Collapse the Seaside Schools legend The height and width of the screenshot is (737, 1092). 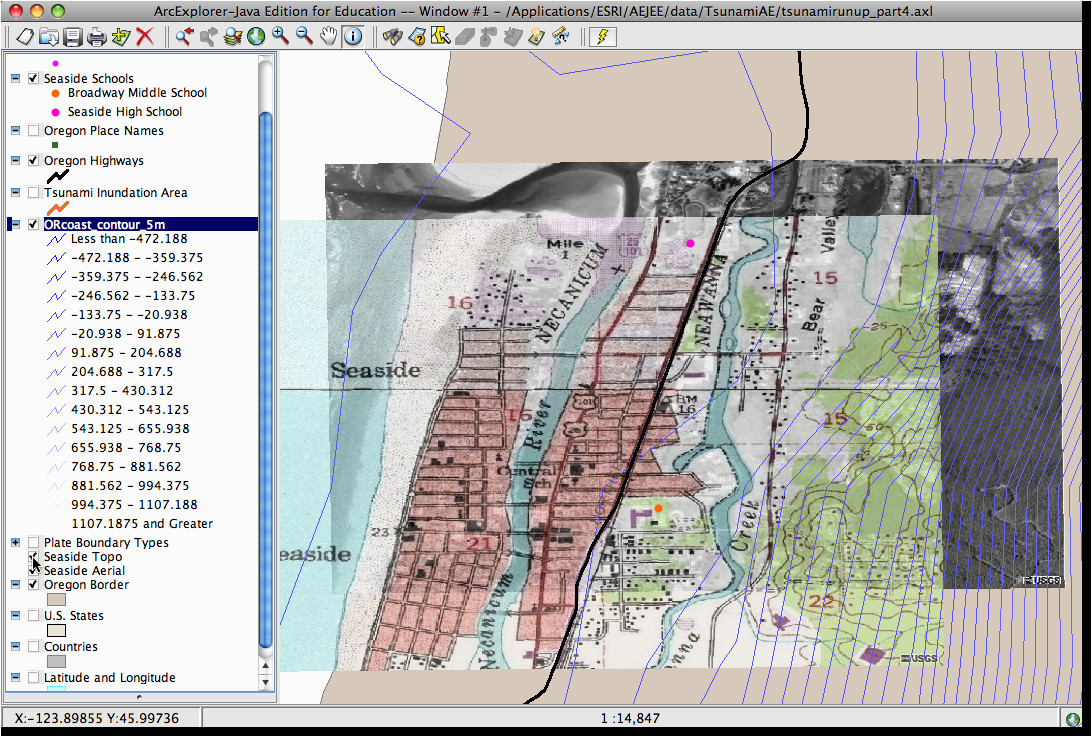[15, 79]
